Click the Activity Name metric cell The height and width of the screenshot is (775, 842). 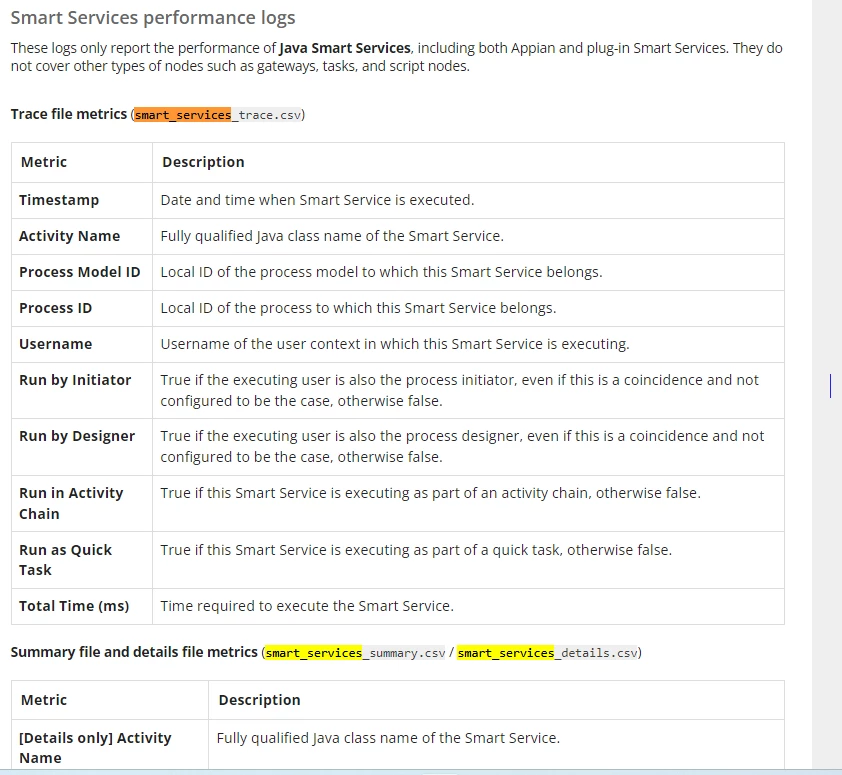click(82, 236)
